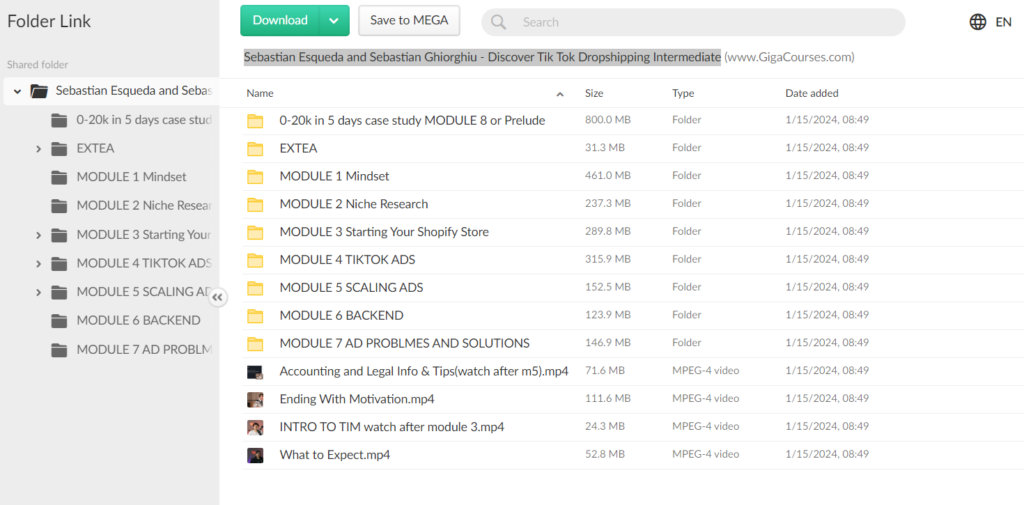Click the 52.8 MB size cell
The image size is (1024, 505).
[605, 454]
